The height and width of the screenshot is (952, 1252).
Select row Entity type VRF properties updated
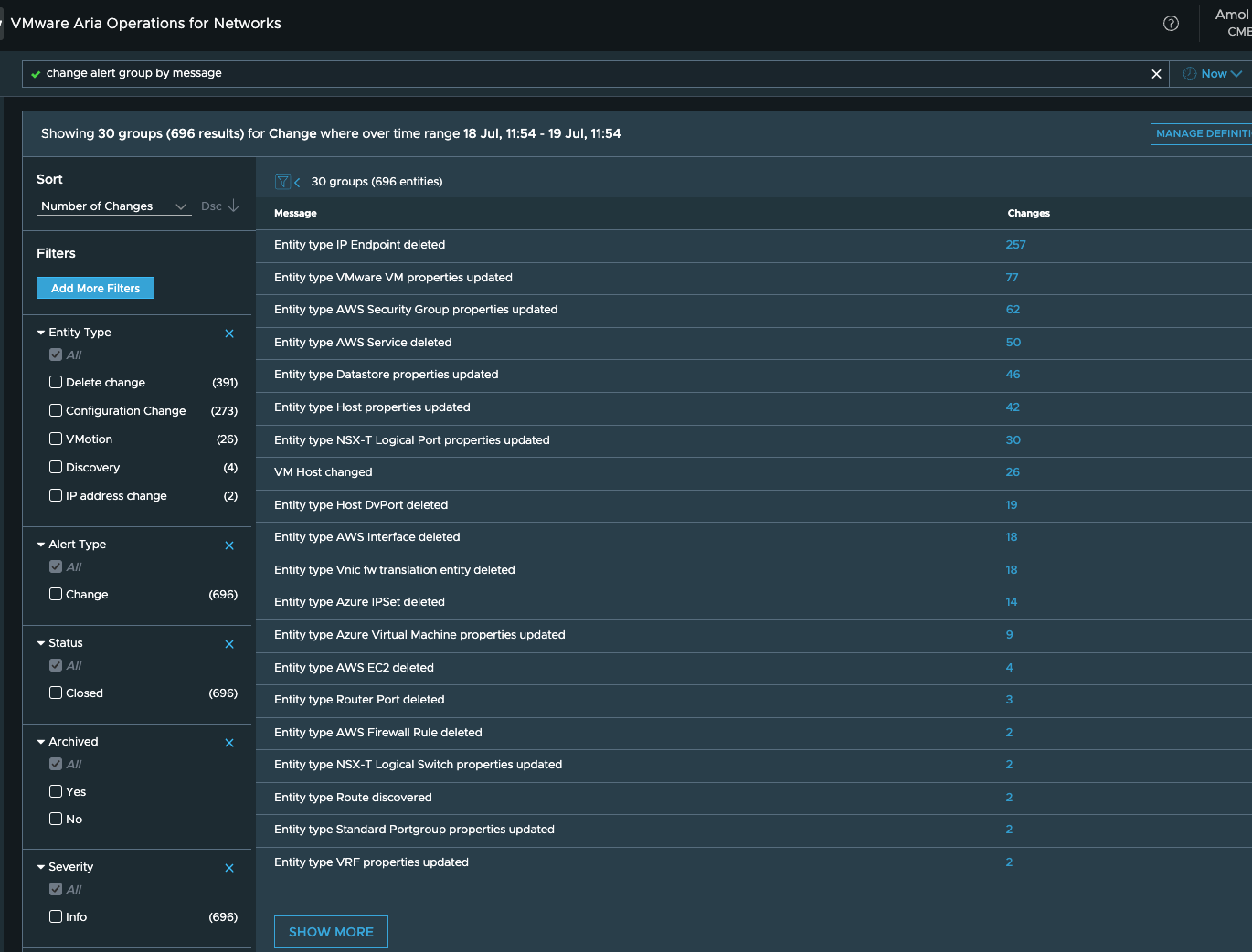pos(754,862)
